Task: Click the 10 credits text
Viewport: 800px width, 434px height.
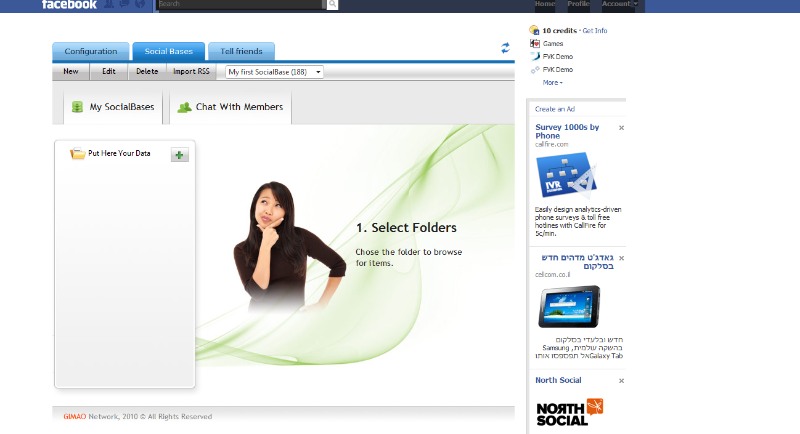Action: [x=559, y=31]
